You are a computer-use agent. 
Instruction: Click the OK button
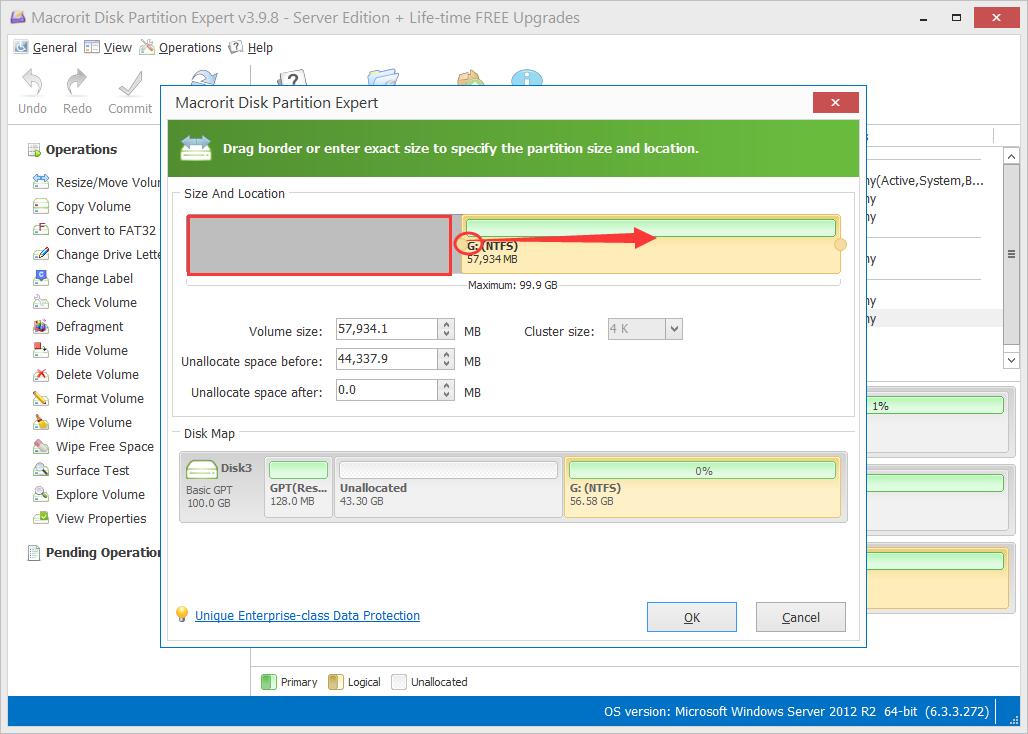point(691,617)
